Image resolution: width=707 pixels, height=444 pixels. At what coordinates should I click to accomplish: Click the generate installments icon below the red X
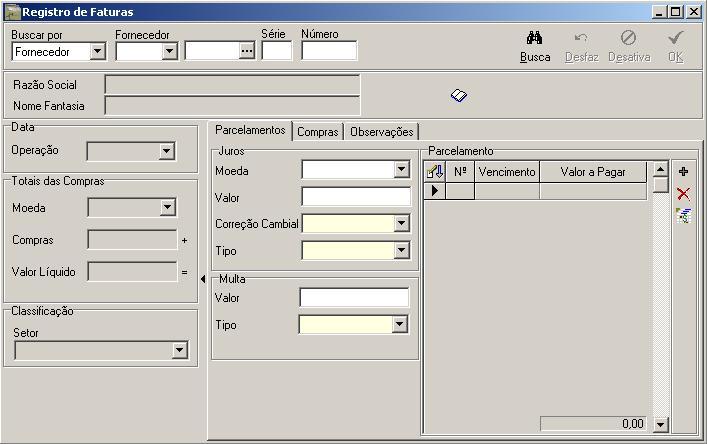684,215
